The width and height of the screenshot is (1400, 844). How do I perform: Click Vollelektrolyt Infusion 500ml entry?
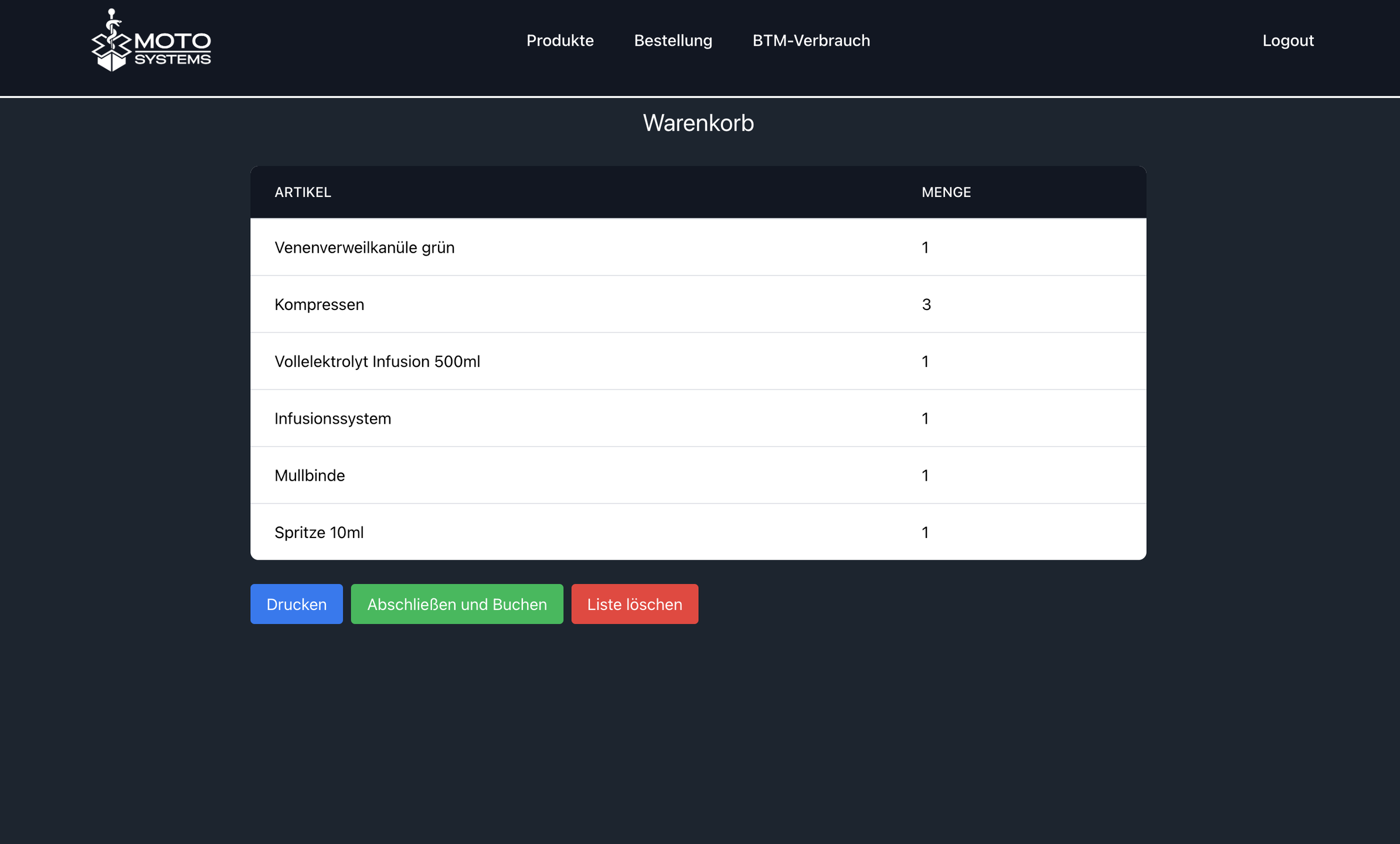[377, 362]
